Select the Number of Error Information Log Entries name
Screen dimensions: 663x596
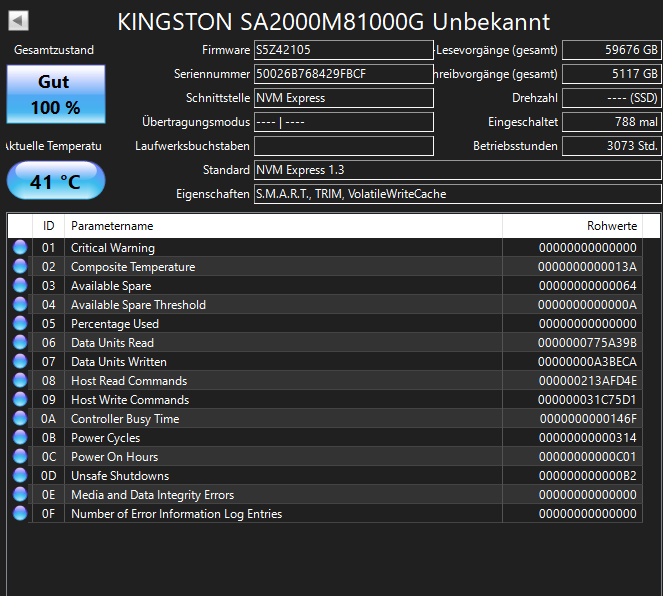[x=176, y=514]
